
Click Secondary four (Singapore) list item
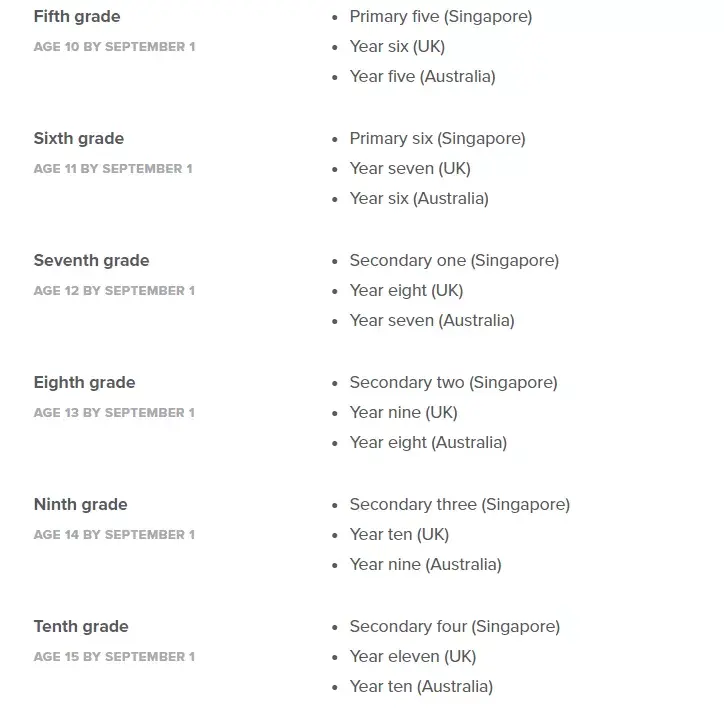point(454,626)
